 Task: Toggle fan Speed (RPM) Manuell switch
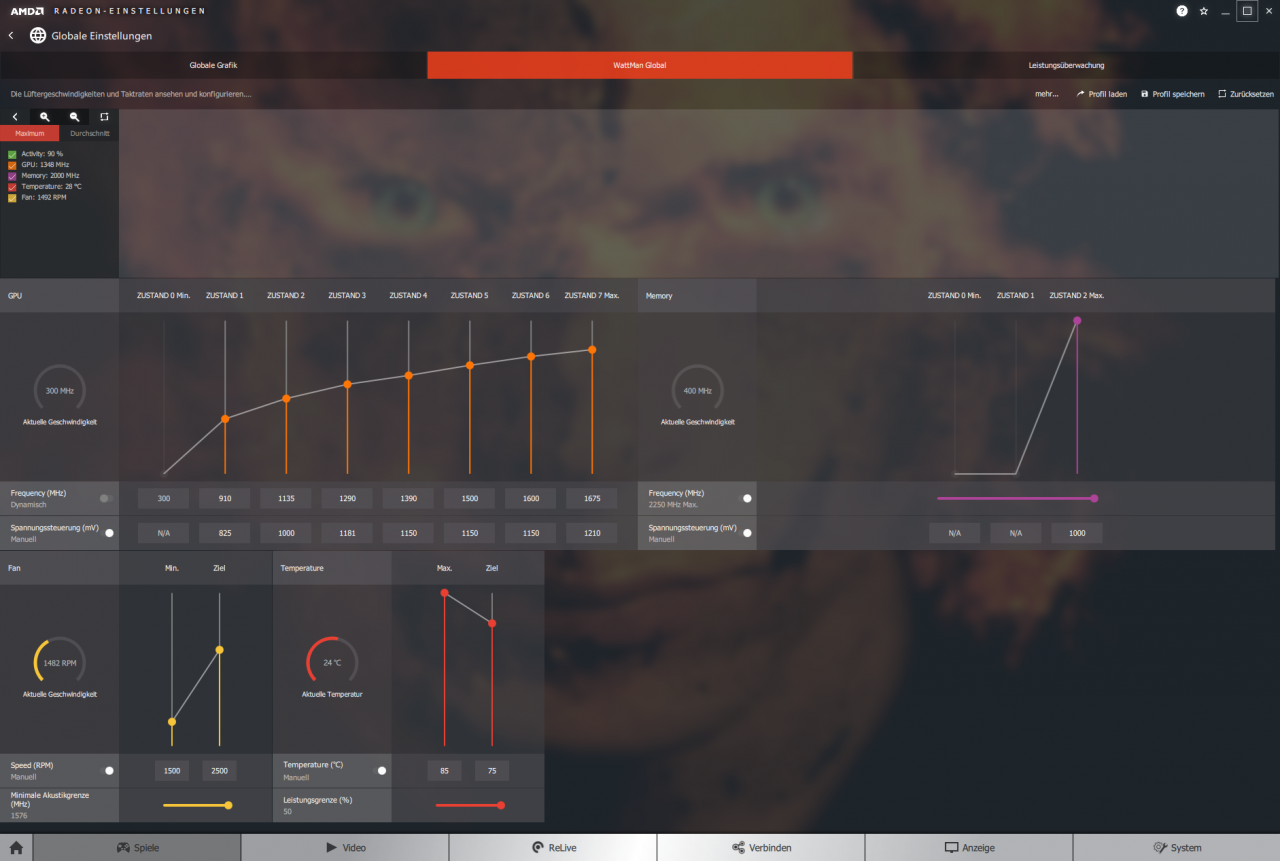107,771
